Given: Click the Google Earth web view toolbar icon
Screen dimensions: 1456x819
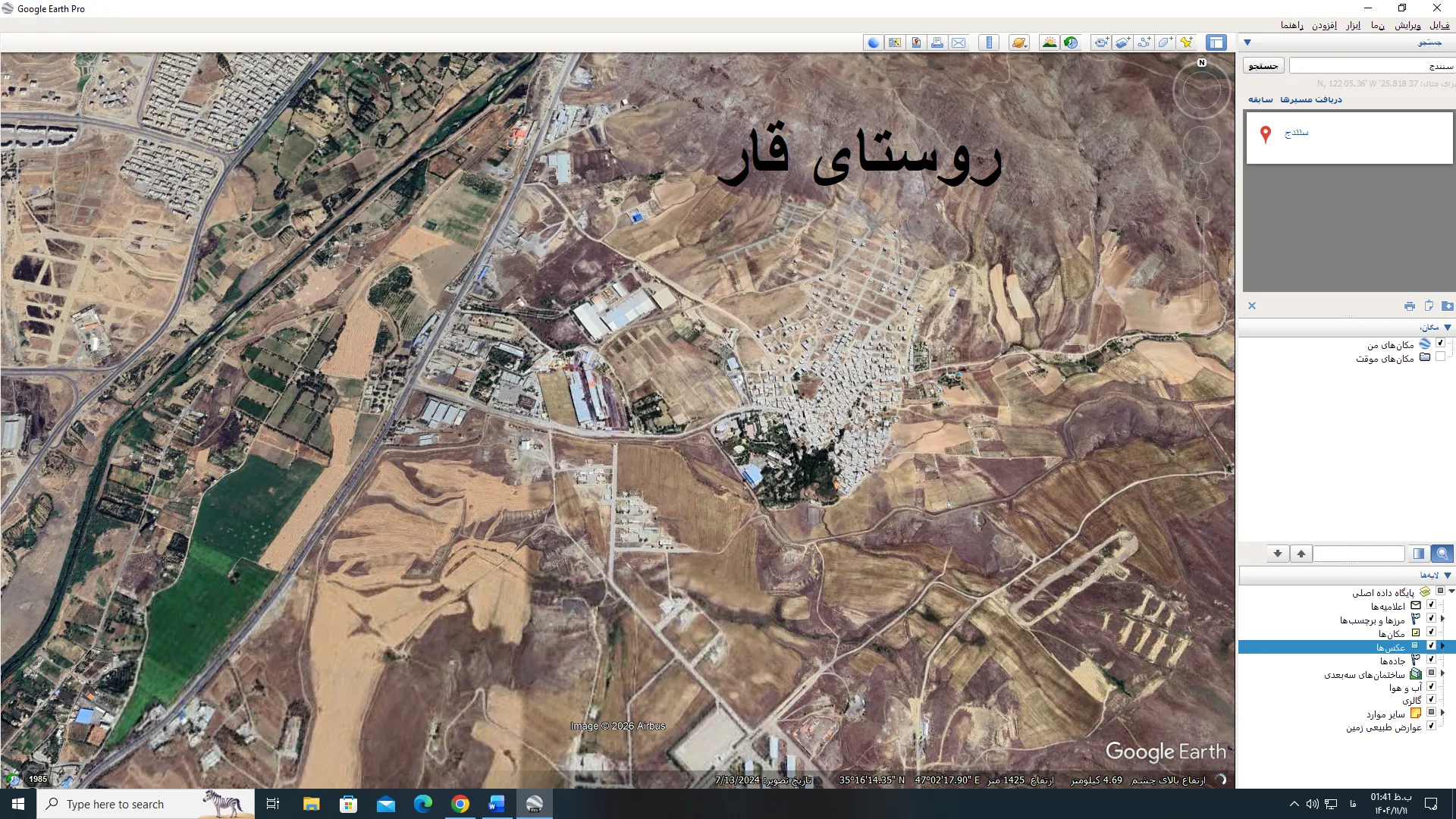Looking at the screenshot, I should [x=874, y=42].
